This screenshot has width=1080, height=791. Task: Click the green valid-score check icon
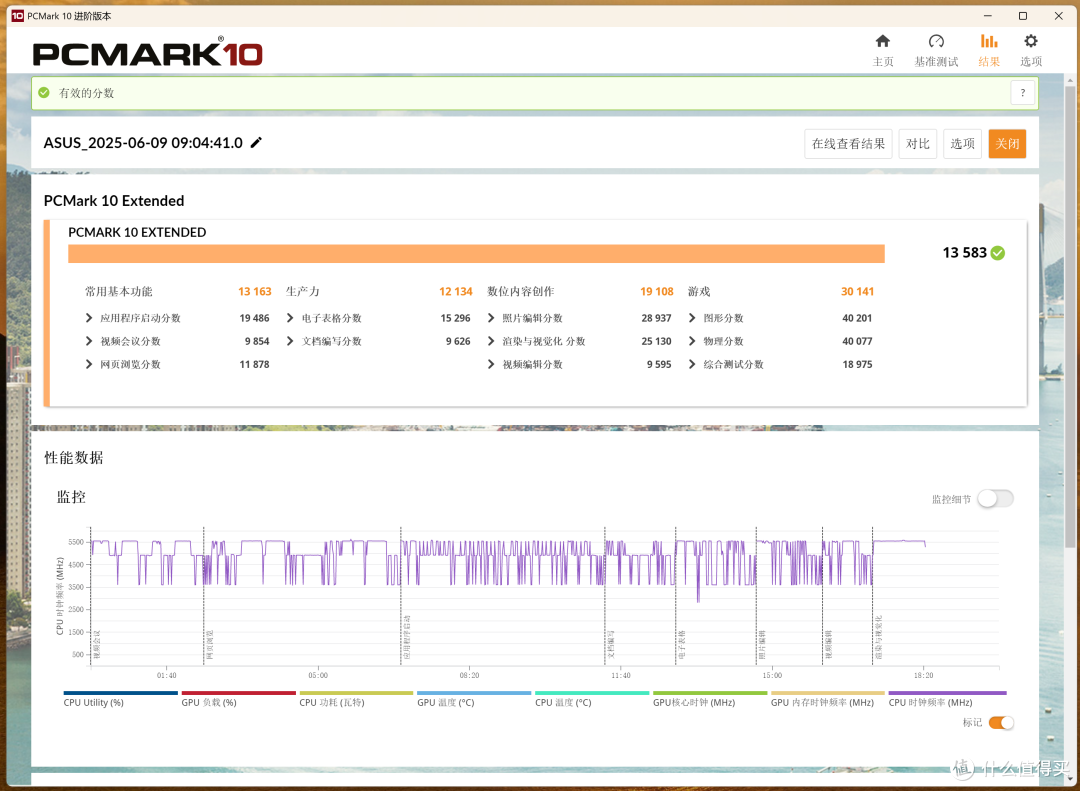coord(44,92)
